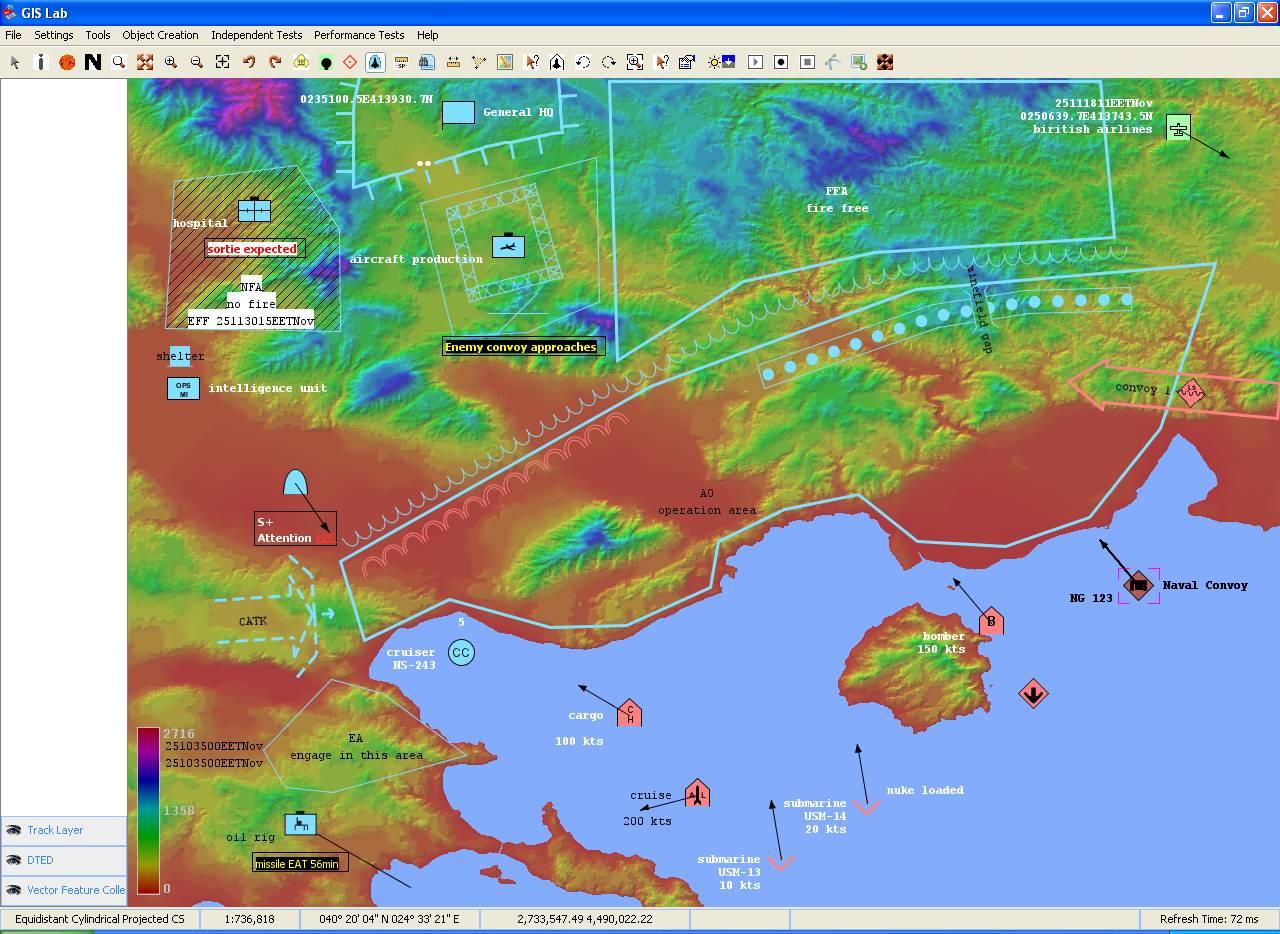This screenshot has width=1280, height=934.
Task: Click the map sheet icon
Action: point(505,62)
